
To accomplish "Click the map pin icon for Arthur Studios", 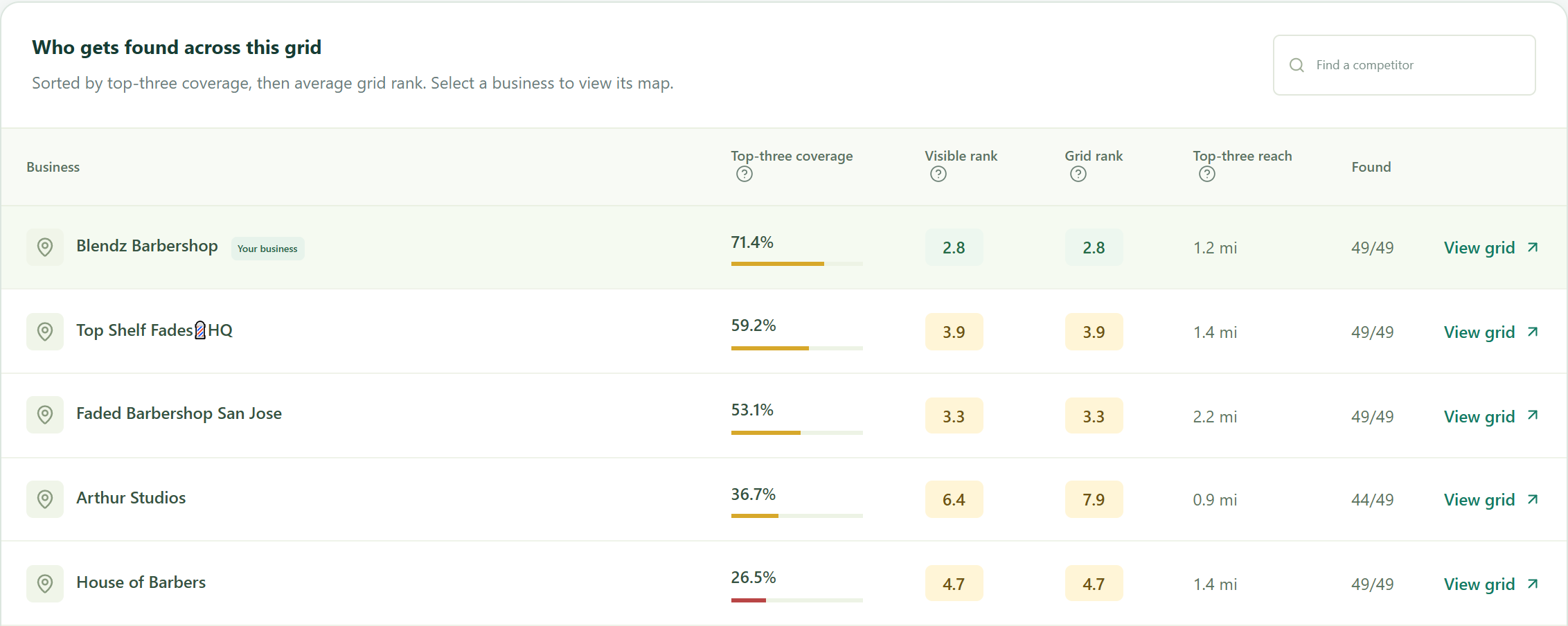I will pos(45,499).
